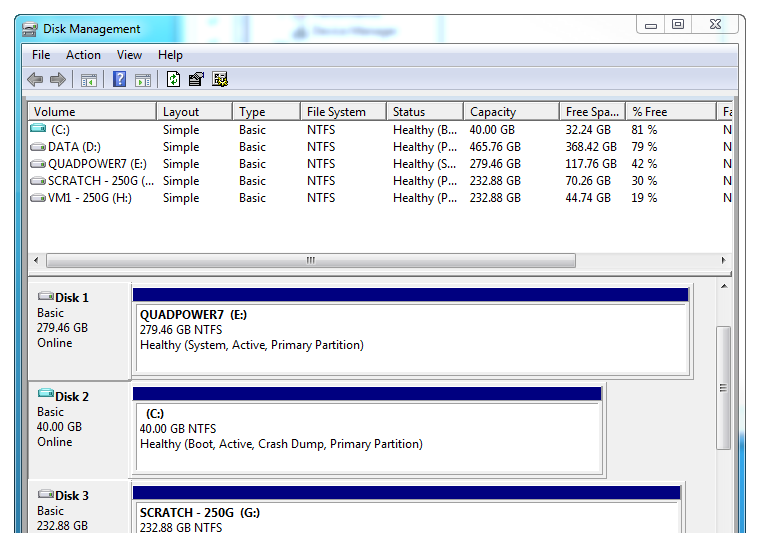Click the Disk 1 drive icon
Image resolution: width=764 pixels, height=533 pixels.
pyautogui.click(x=46, y=296)
